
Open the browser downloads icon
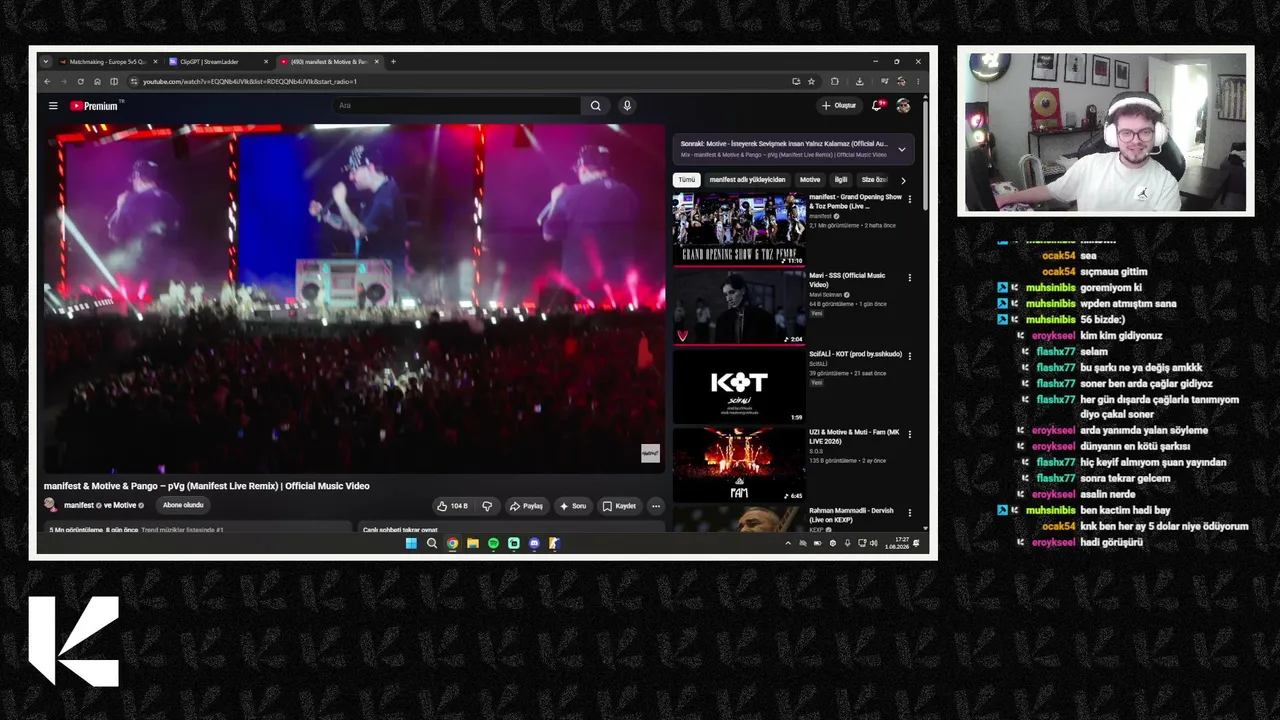tap(859, 82)
